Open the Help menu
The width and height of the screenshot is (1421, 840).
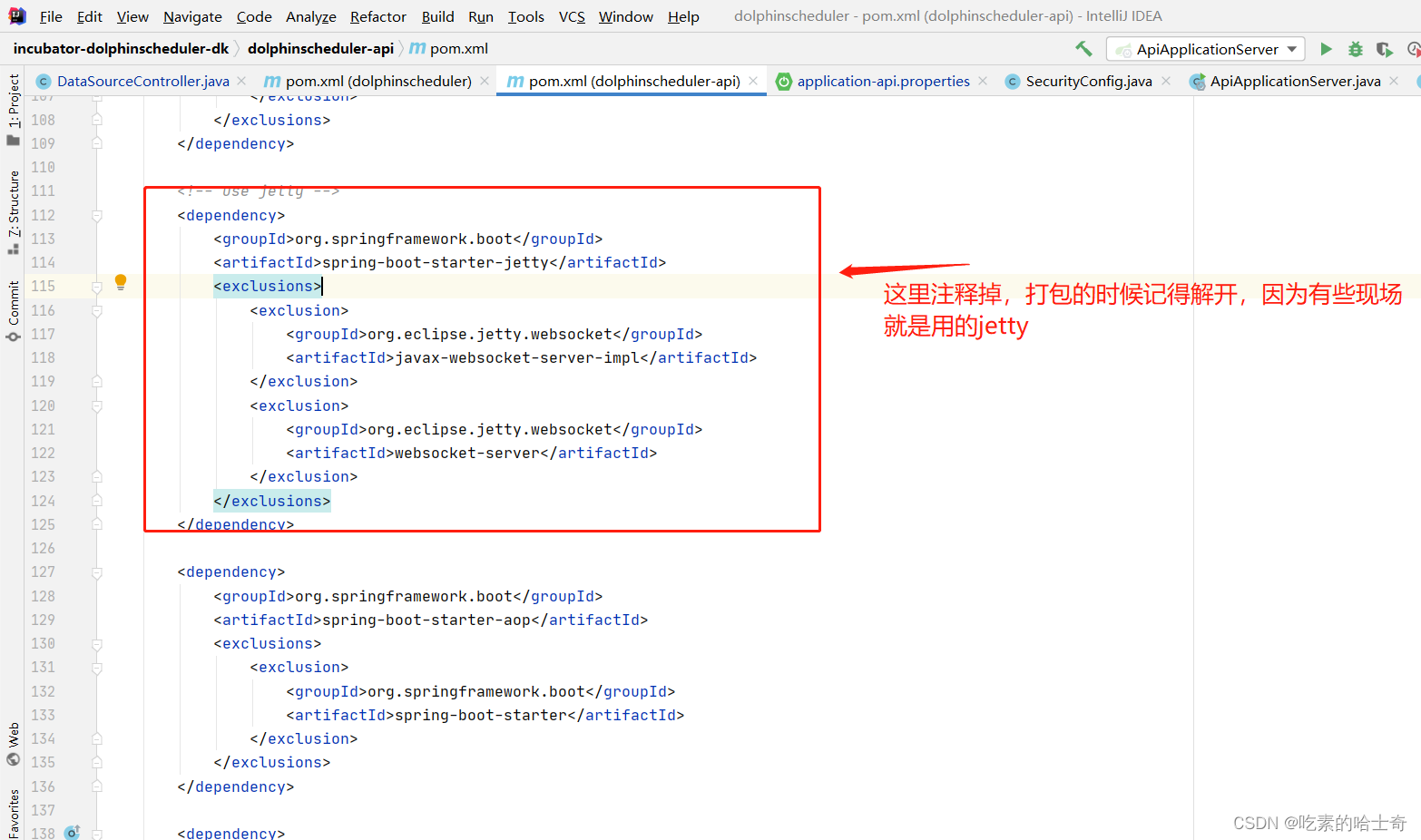[x=683, y=16]
